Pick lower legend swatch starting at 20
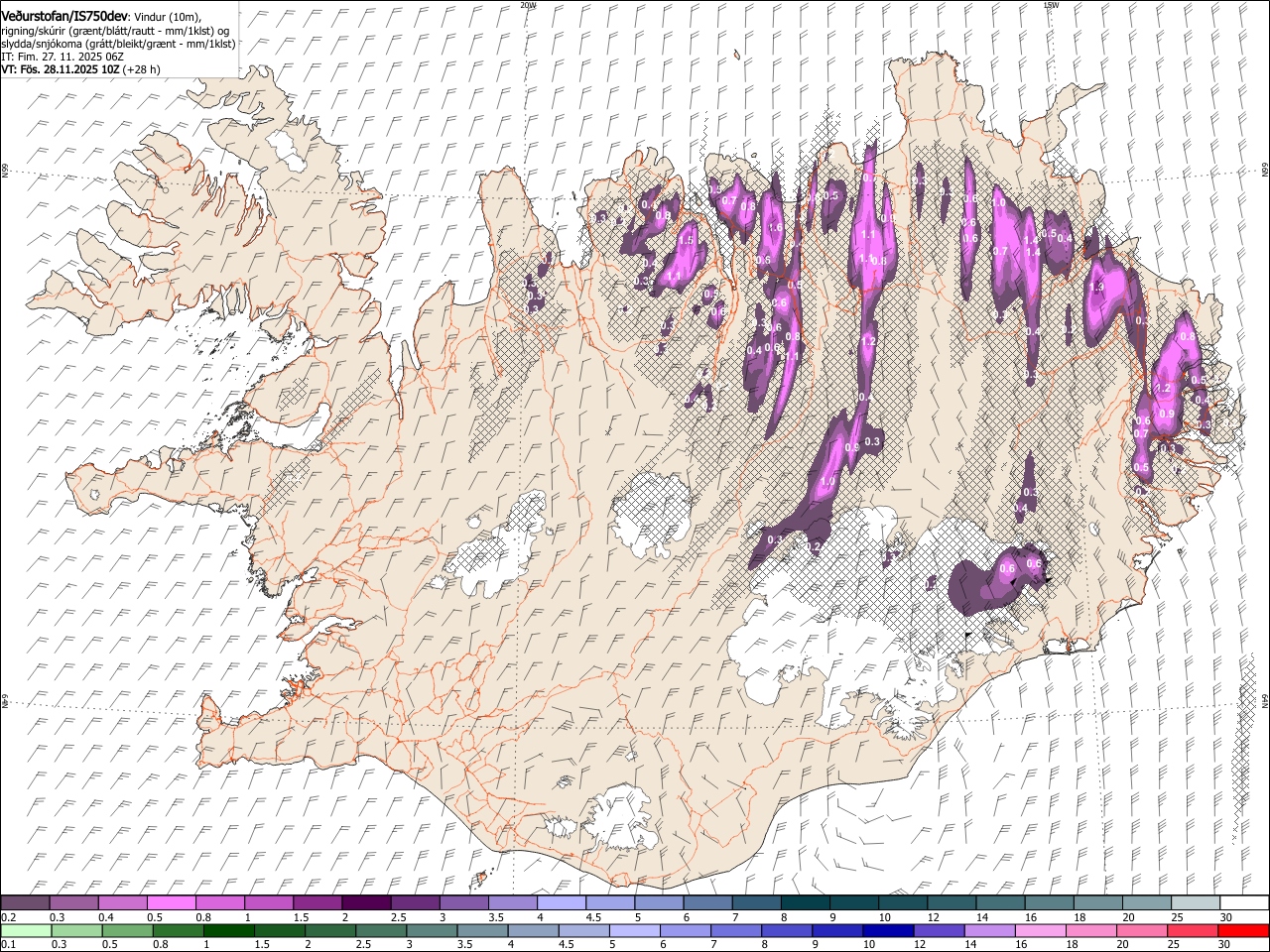Viewport: 1270px width, 952px height. [1141, 931]
